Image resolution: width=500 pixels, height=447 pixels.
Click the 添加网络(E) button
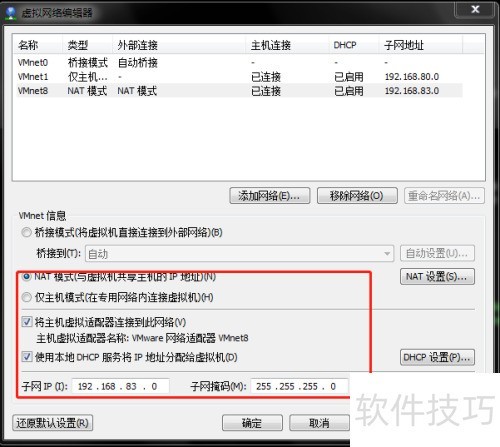click(x=270, y=196)
